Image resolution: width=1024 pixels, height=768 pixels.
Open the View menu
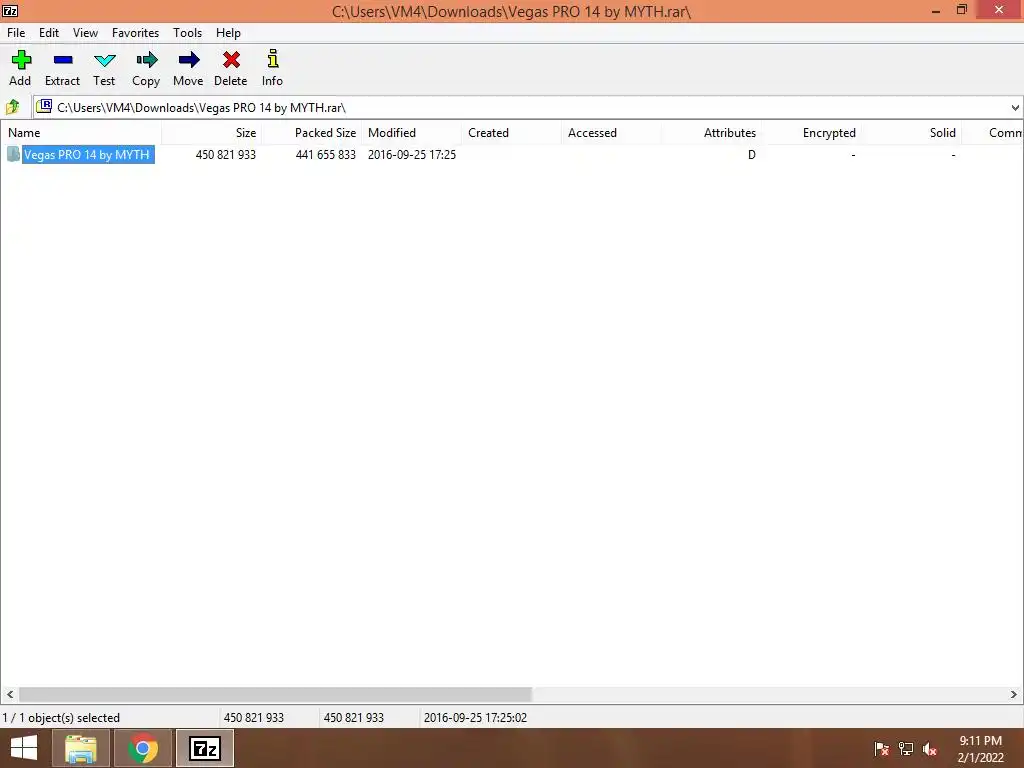pos(85,33)
